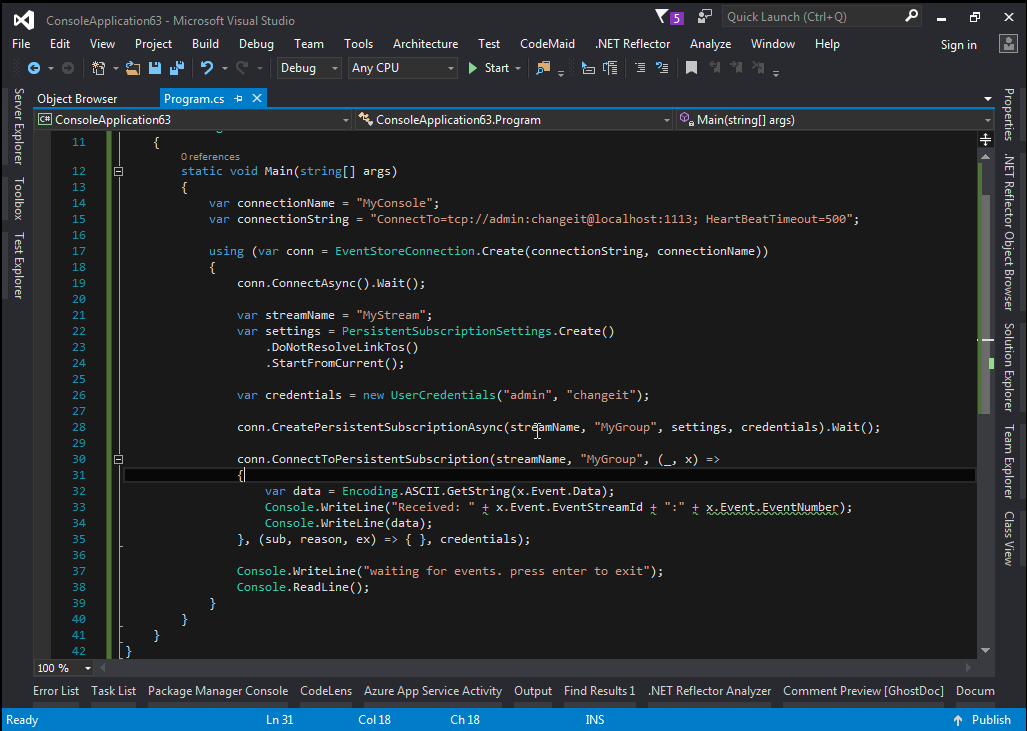Viewport: 1027px width, 731px height.
Task: Click the Undo arrow icon
Action: click(x=207, y=67)
